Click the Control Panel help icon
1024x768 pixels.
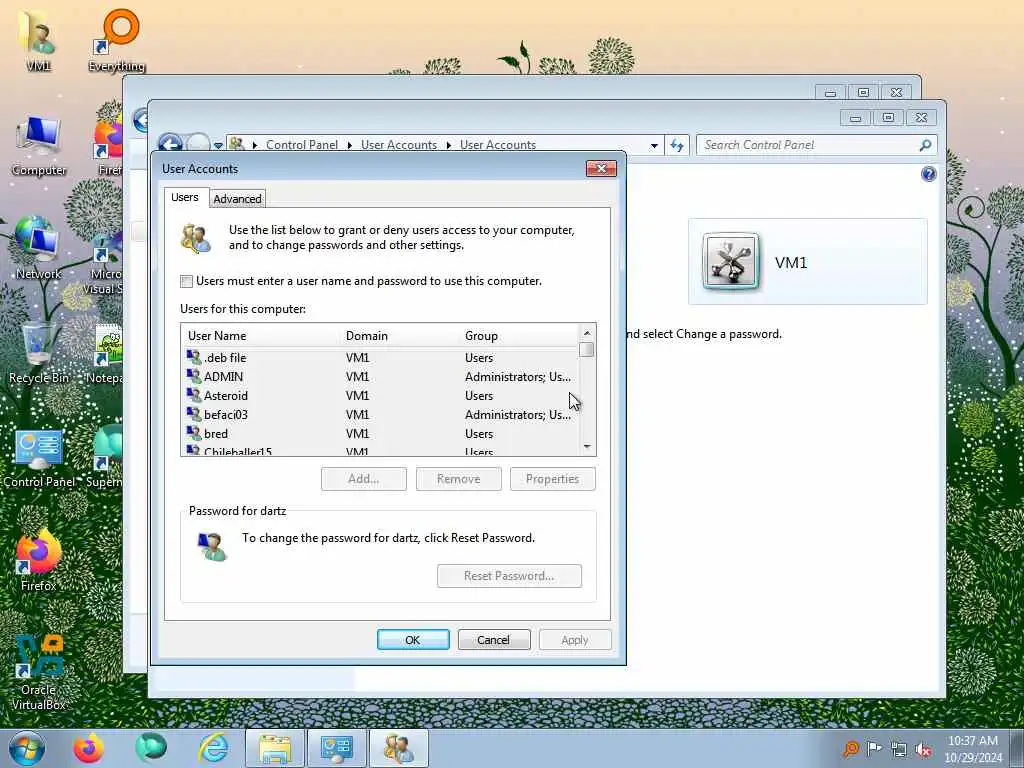(928, 174)
